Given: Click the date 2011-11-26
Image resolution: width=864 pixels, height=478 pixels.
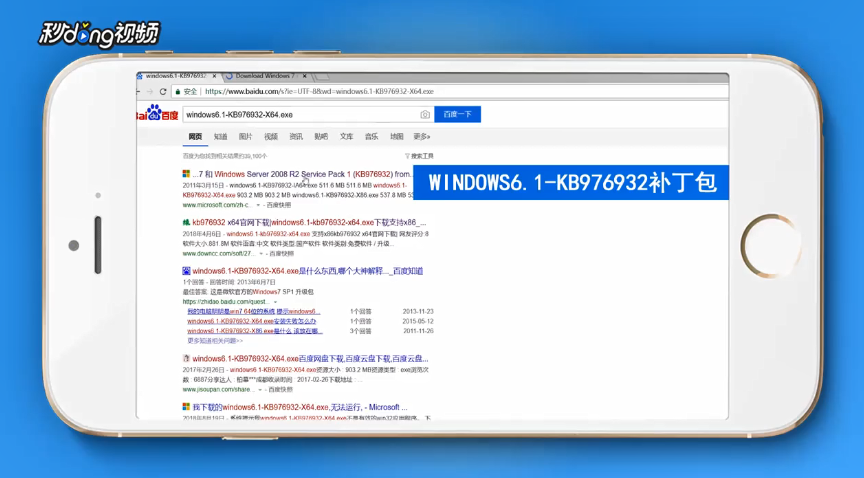Looking at the screenshot, I should pos(418,331).
